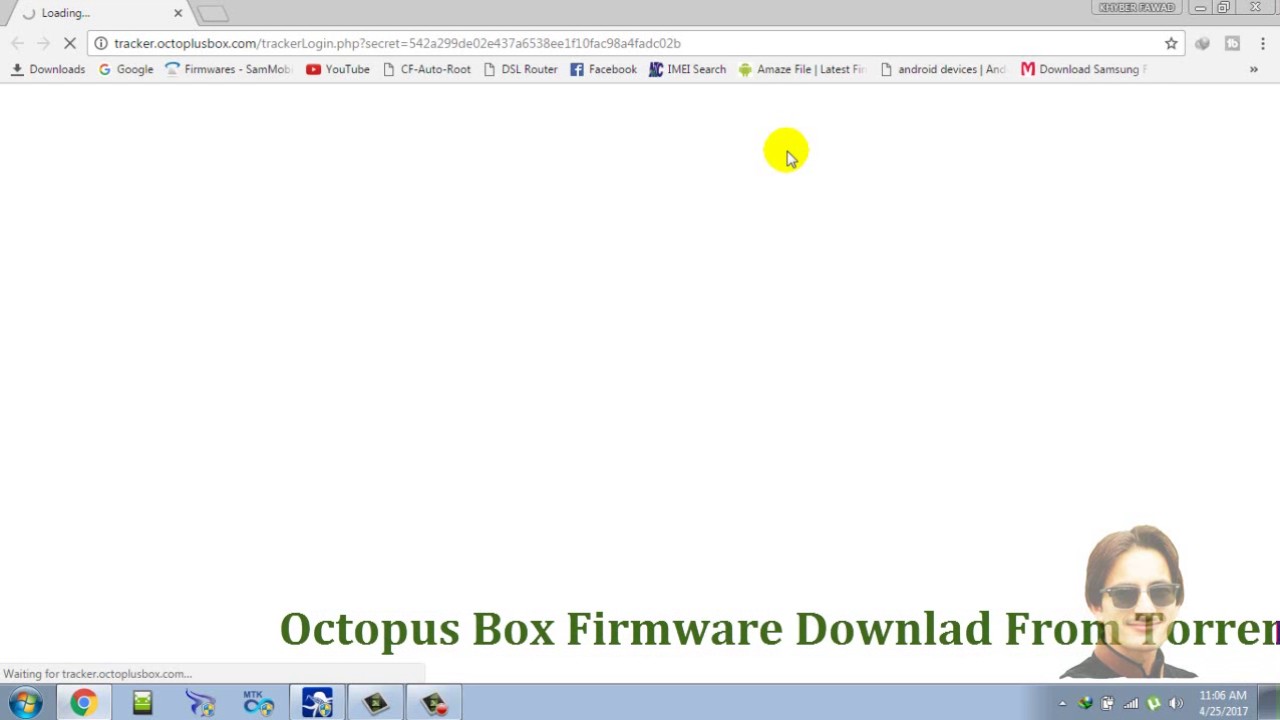
Task: Open the Google bookmark
Action: click(125, 69)
